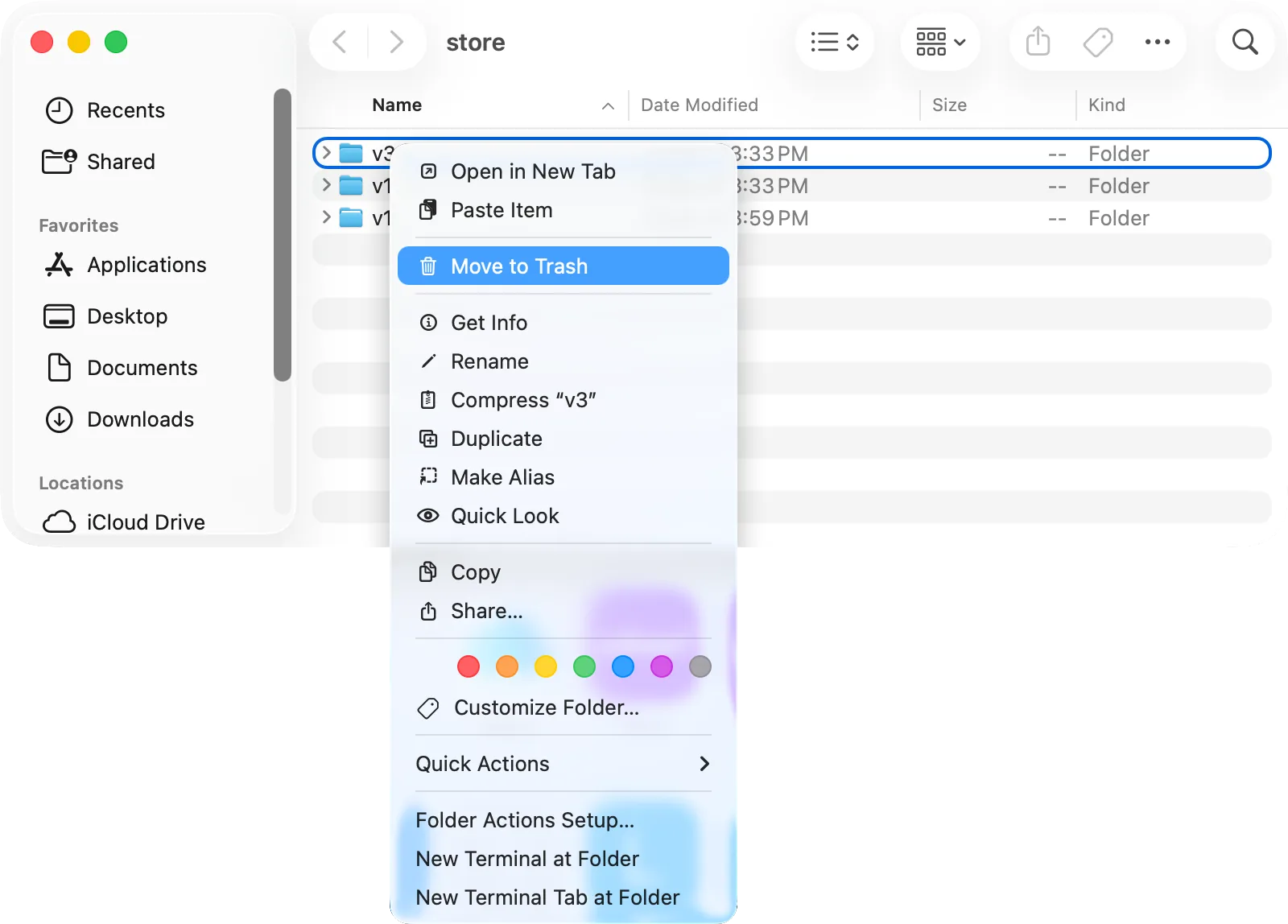Click the sidebar vertical scrollbar
This screenshot has width=1288, height=924.
pos(282,234)
